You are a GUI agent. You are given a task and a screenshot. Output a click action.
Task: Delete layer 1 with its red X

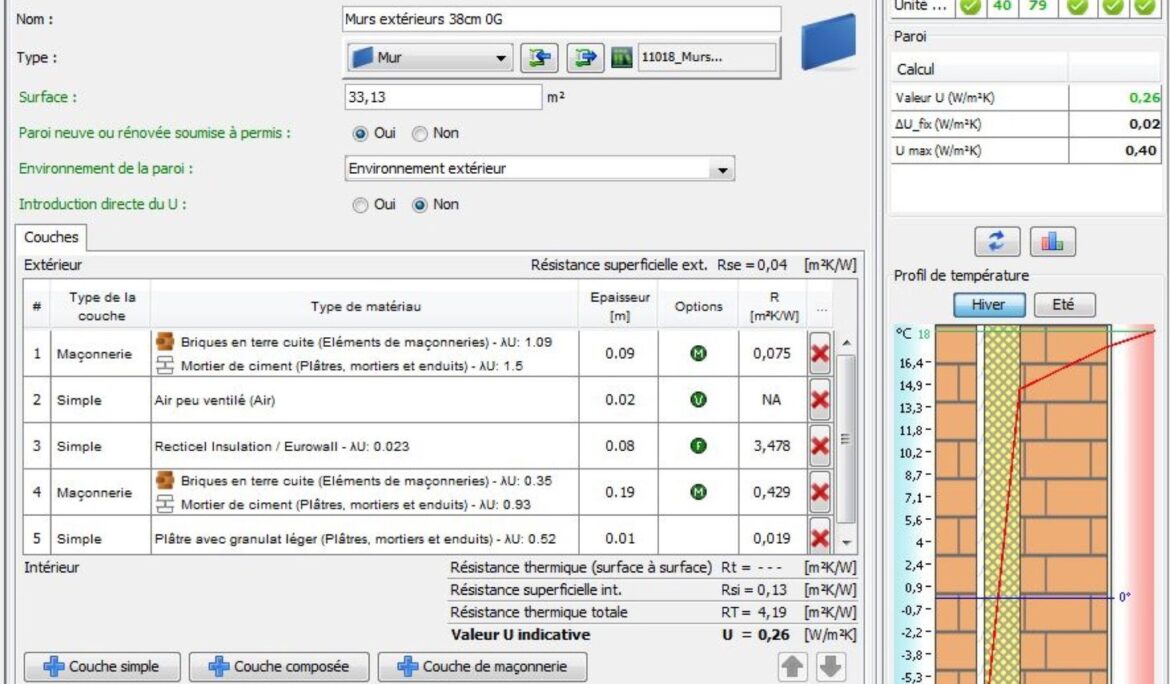click(x=820, y=354)
